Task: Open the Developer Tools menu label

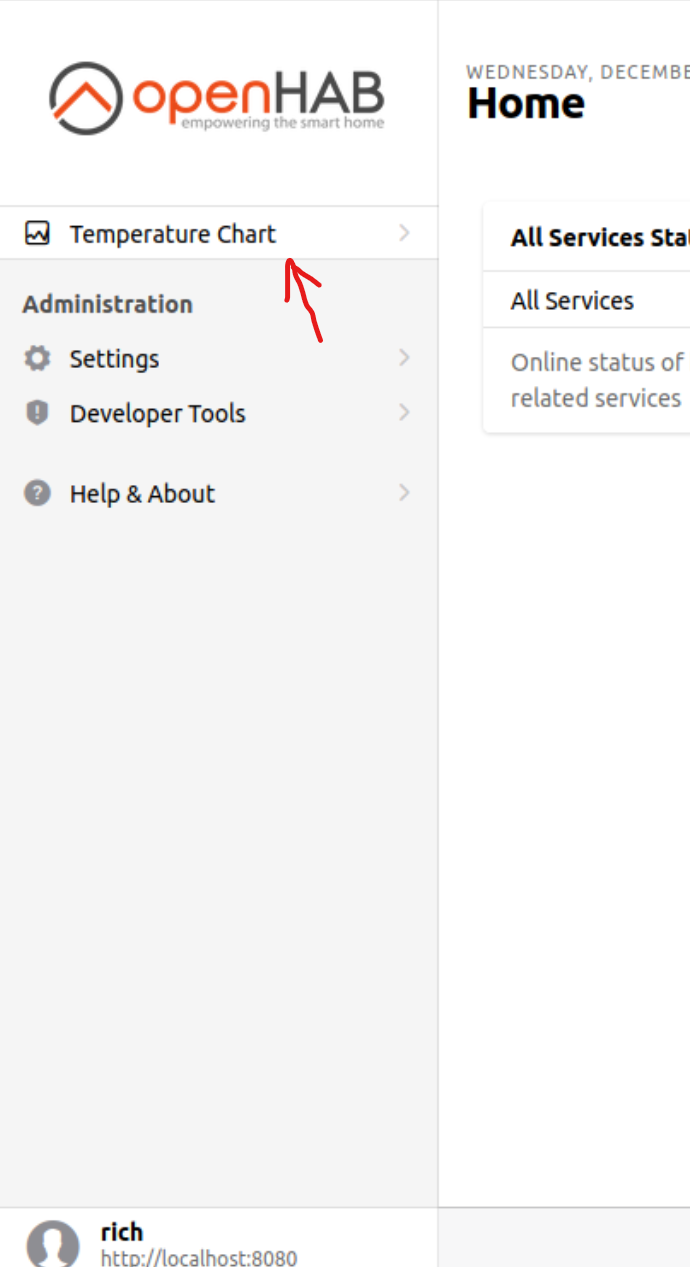Action: coord(157,414)
